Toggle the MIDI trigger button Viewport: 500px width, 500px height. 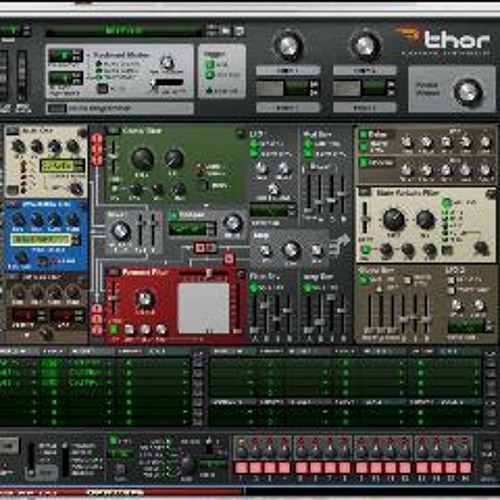[210, 65]
